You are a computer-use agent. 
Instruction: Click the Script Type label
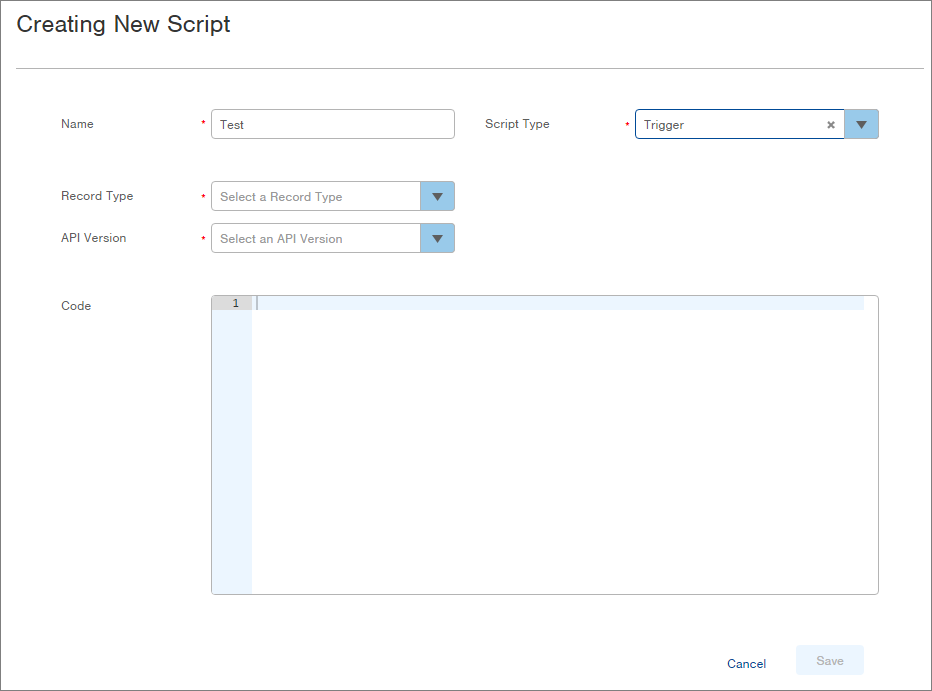click(517, 124)
